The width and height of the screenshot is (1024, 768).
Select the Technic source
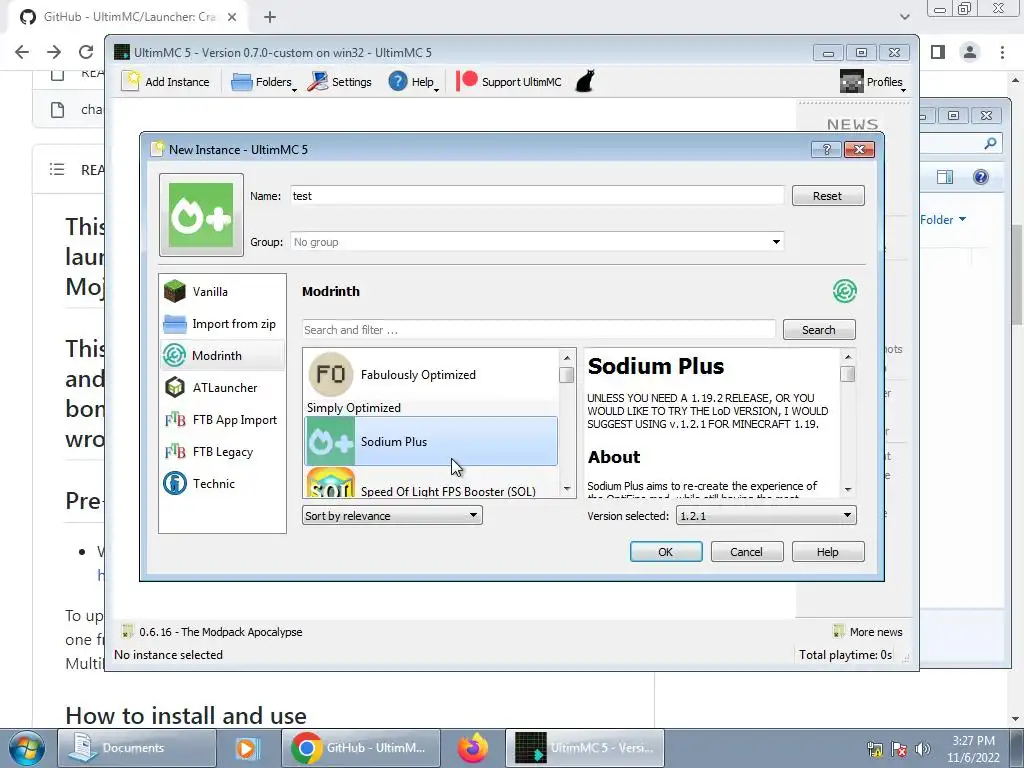222,484
